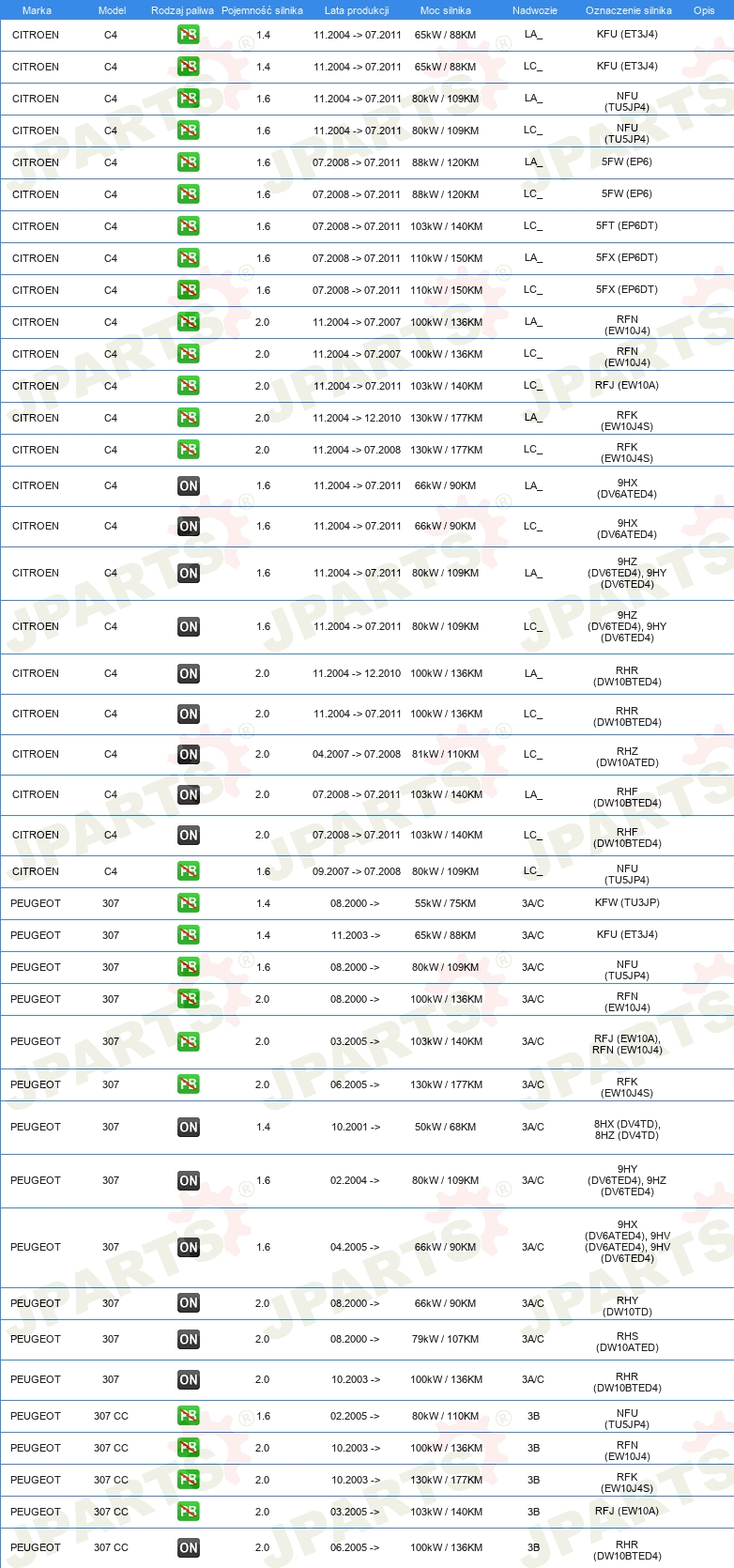
Task: Select the KFW (TU3JP) engine code cell
Action: (627, 903)
